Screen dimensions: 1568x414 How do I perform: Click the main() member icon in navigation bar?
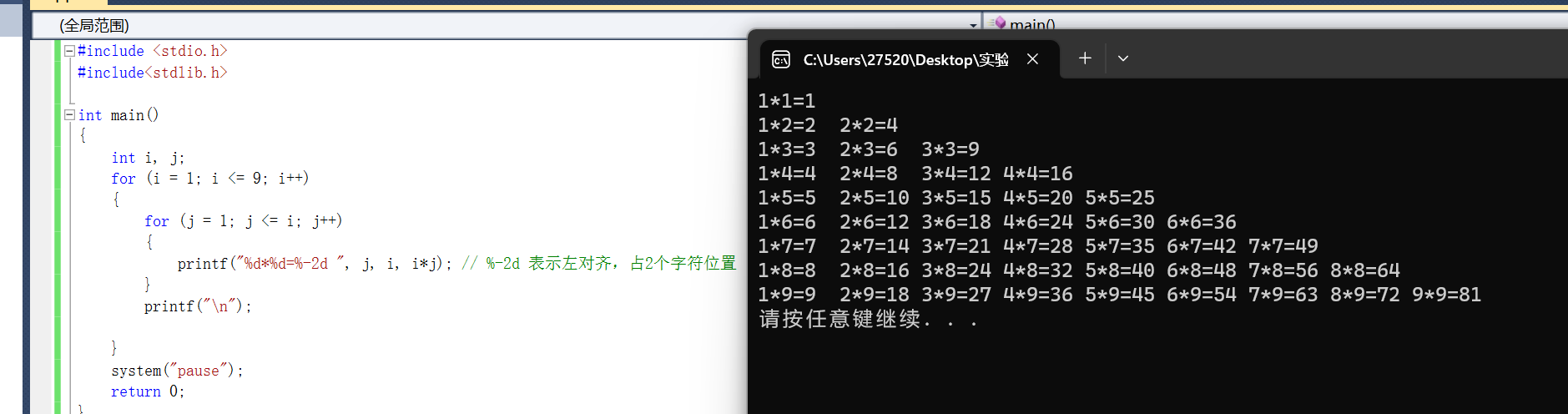(x=998, y=24)
